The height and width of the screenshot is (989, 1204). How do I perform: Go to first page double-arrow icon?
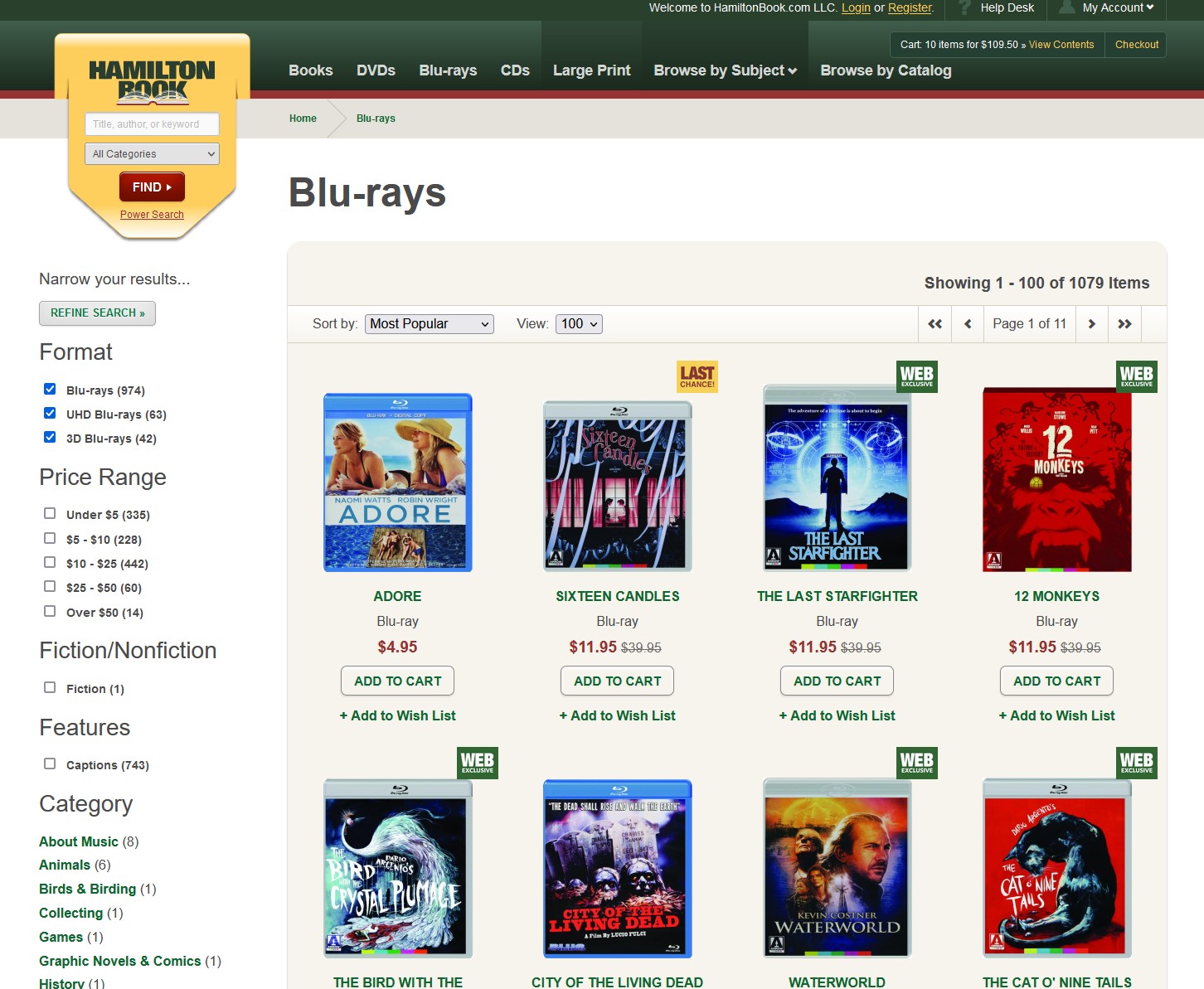click(x=935, y=324)
